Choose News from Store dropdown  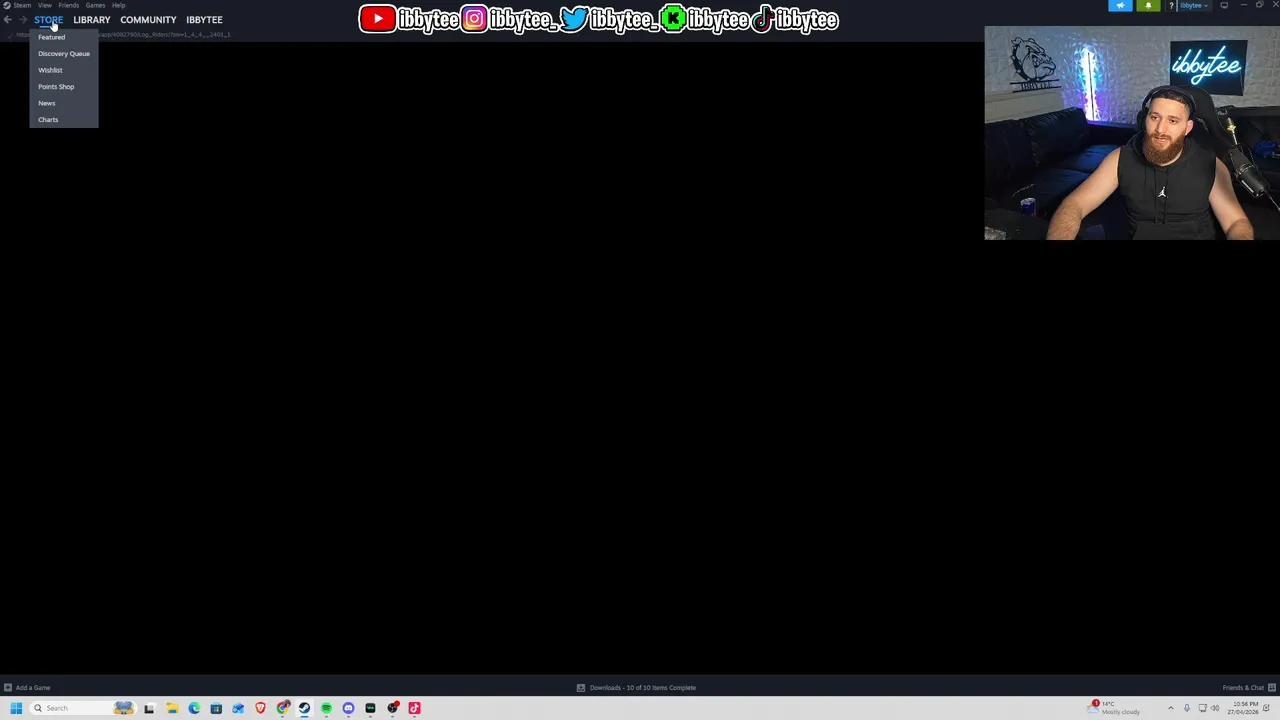tap(47, 103)
